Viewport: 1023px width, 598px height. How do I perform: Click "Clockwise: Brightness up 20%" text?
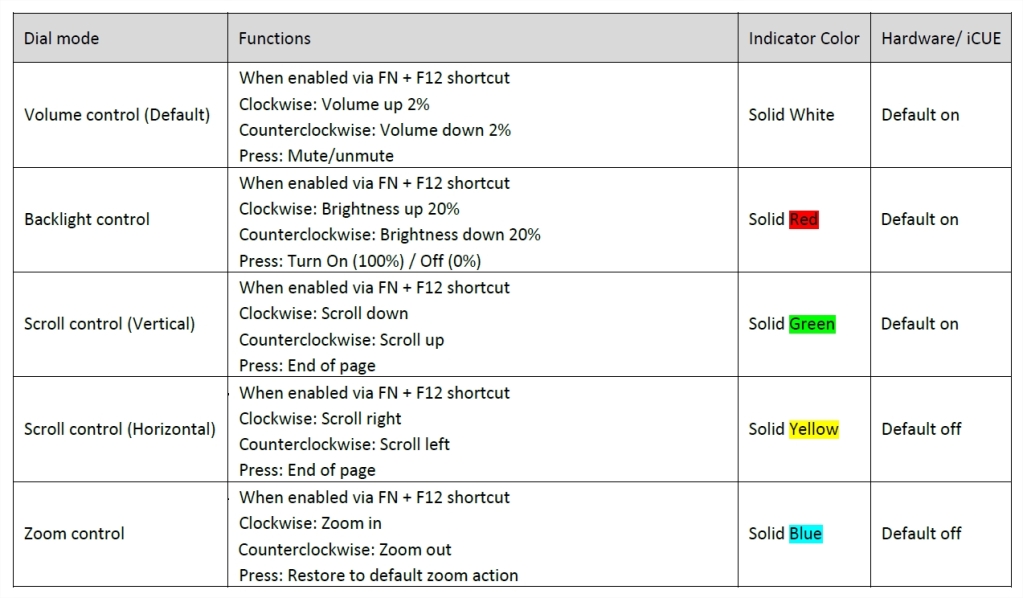(x=350, y=209)
